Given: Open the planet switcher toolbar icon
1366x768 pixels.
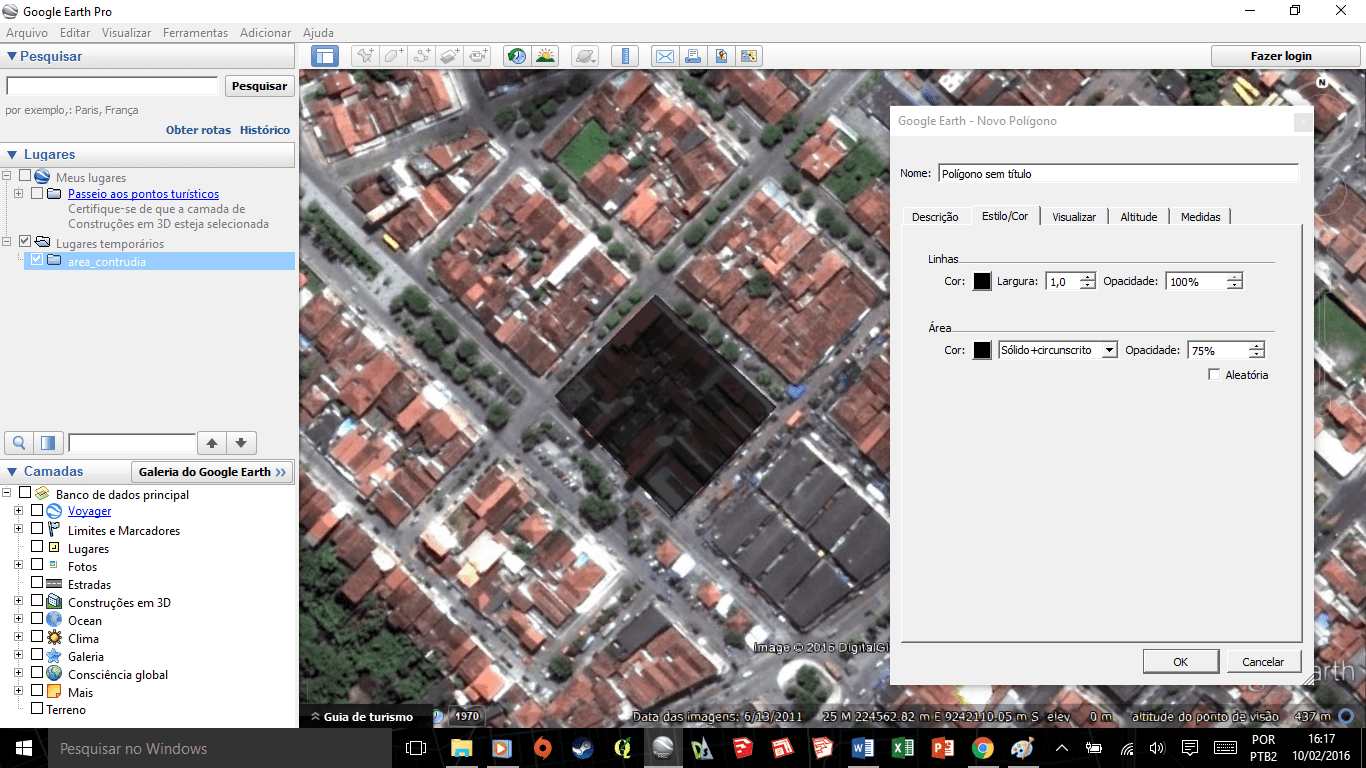Looking at the screenshot, I should point(586,56).
